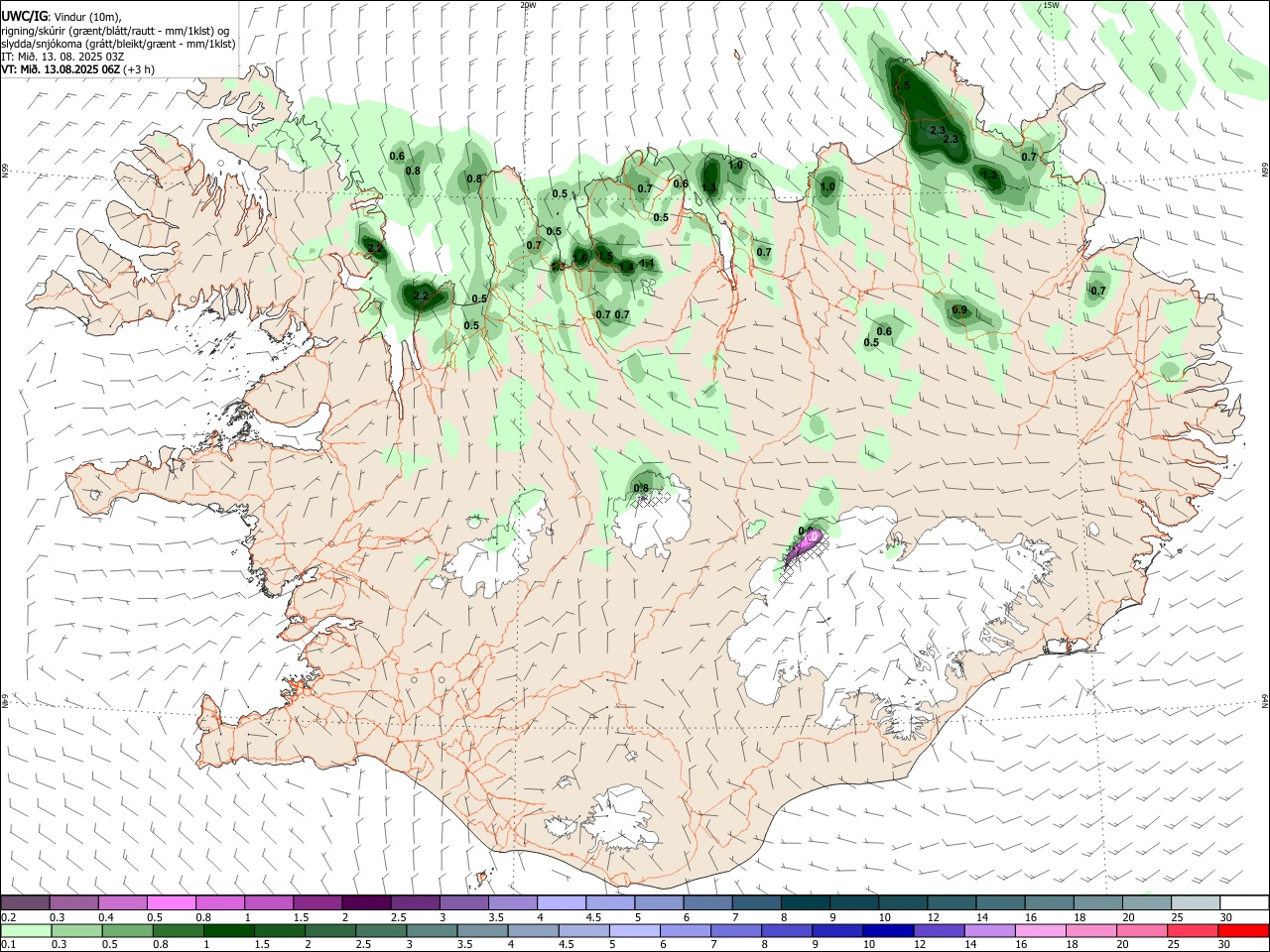Select the dark grey-purple 0.2 snow swatch
The height and width of the screenshot is (952, 1270).
25,902
